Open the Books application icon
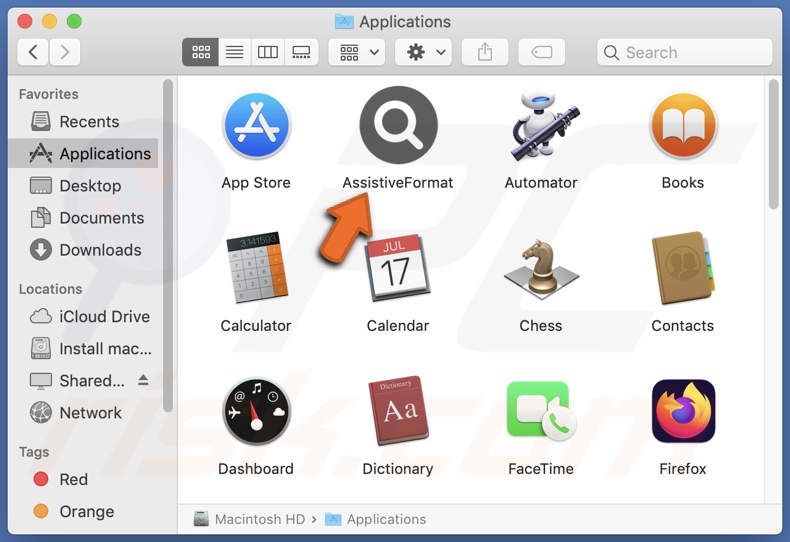 [x=683, y=125]
